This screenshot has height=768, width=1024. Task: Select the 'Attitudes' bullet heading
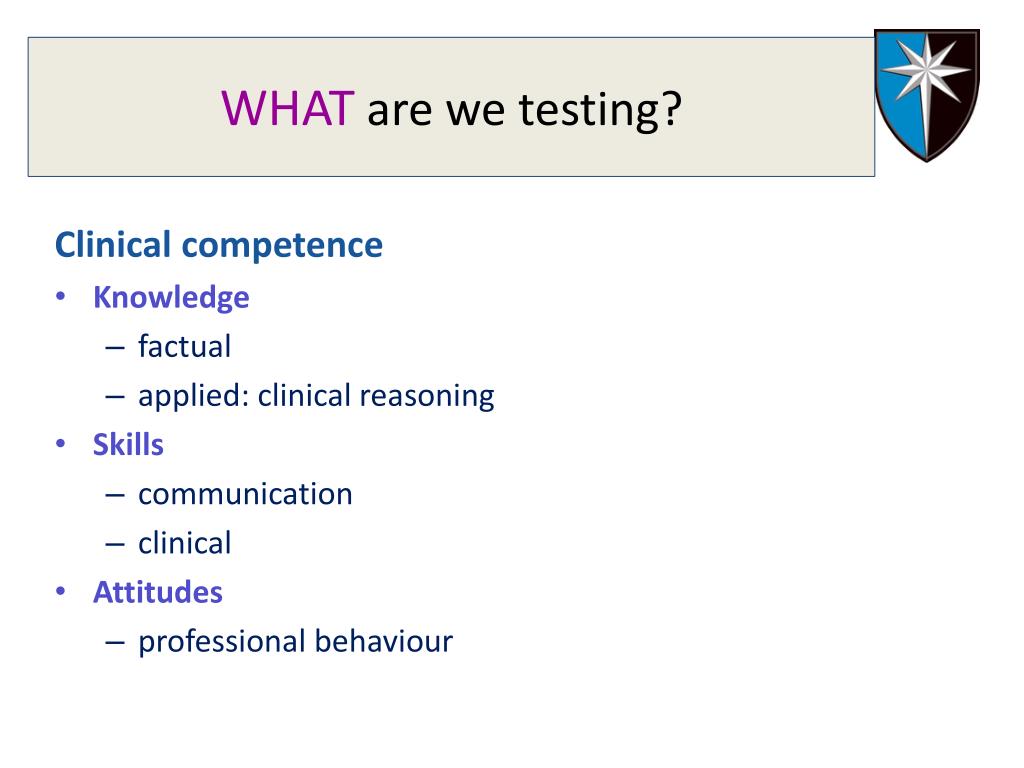click(x=158, y=592)
